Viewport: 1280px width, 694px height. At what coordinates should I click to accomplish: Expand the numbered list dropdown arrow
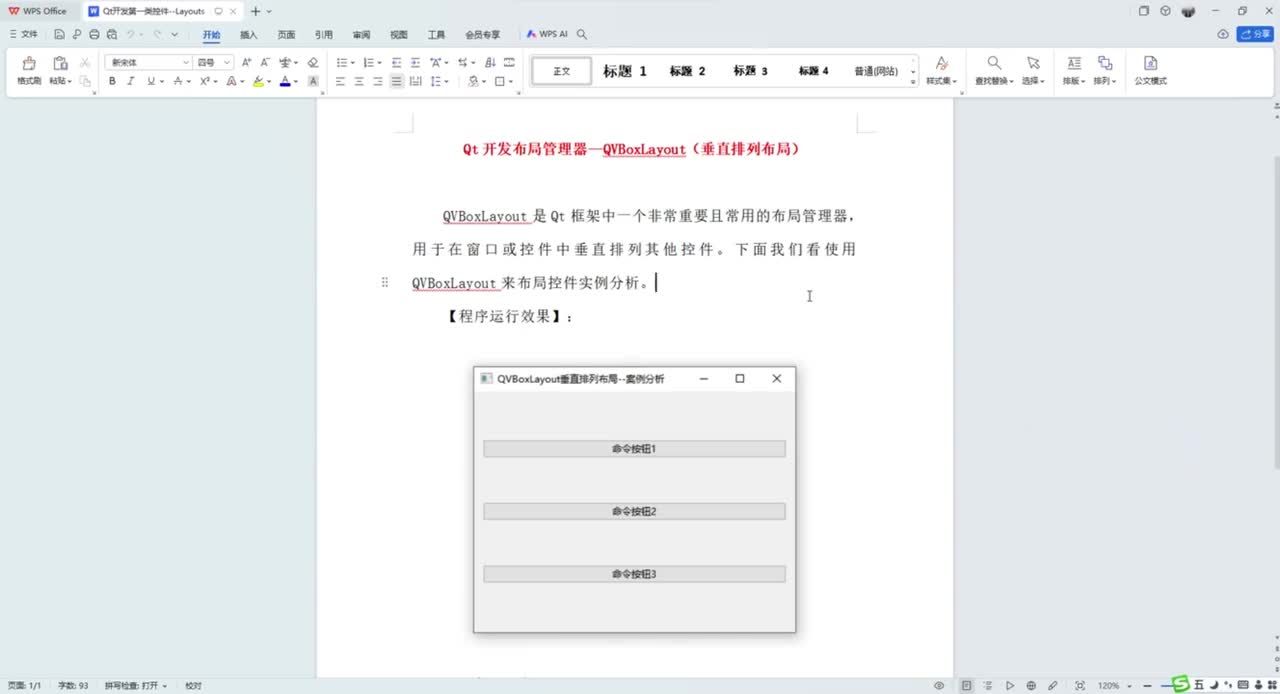tap(379, 63)
